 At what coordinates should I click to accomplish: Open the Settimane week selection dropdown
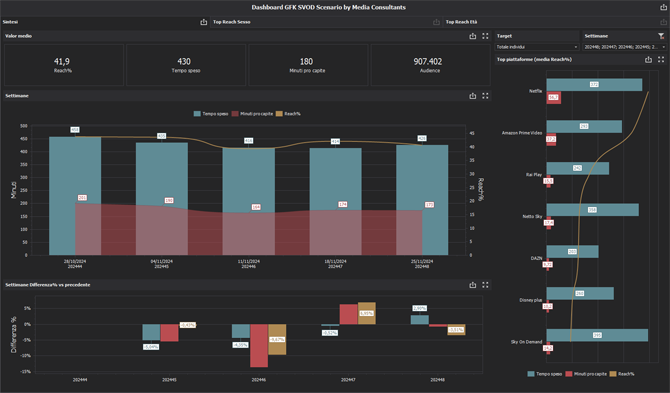(x=624, y=47)
